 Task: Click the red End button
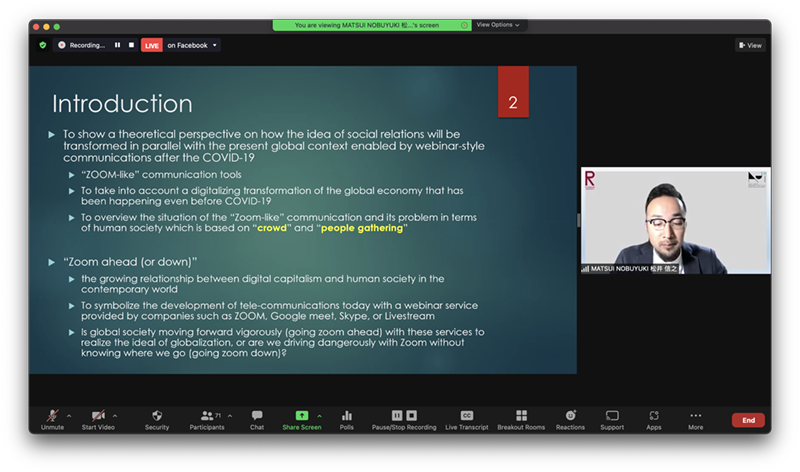(748, 421)
